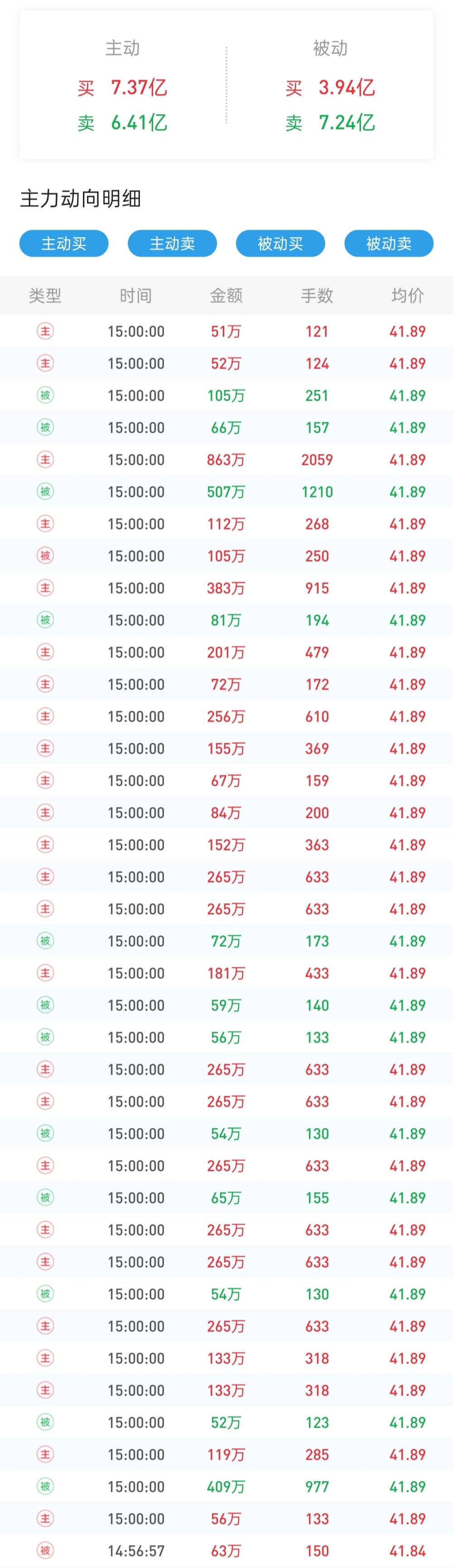This screenshot has height=1568, width=453.
Task: Click the 被 icon on the 14:56:57 row
Action: [45, 1550]
